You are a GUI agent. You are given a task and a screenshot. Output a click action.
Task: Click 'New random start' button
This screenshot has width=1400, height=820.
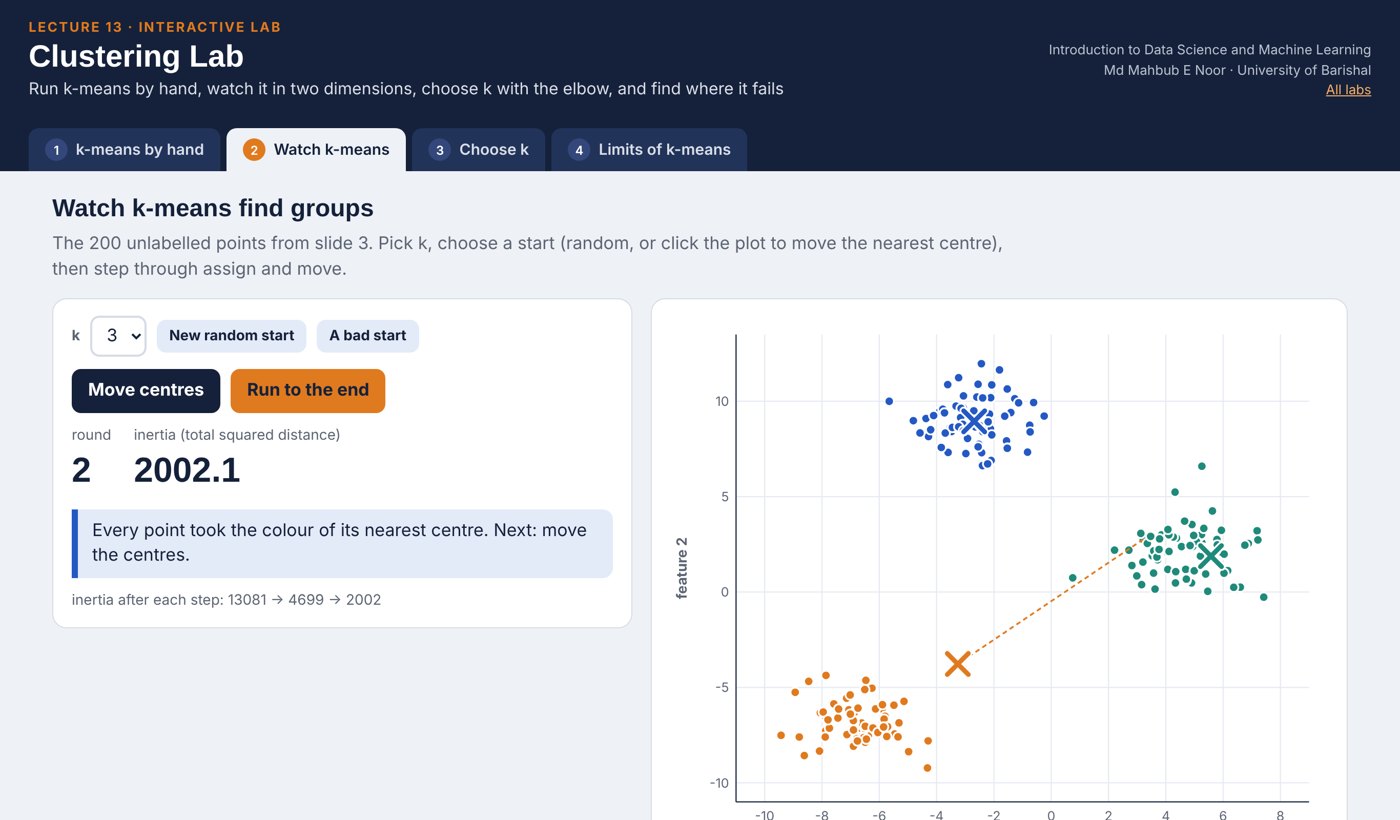(x=231, y=336)
